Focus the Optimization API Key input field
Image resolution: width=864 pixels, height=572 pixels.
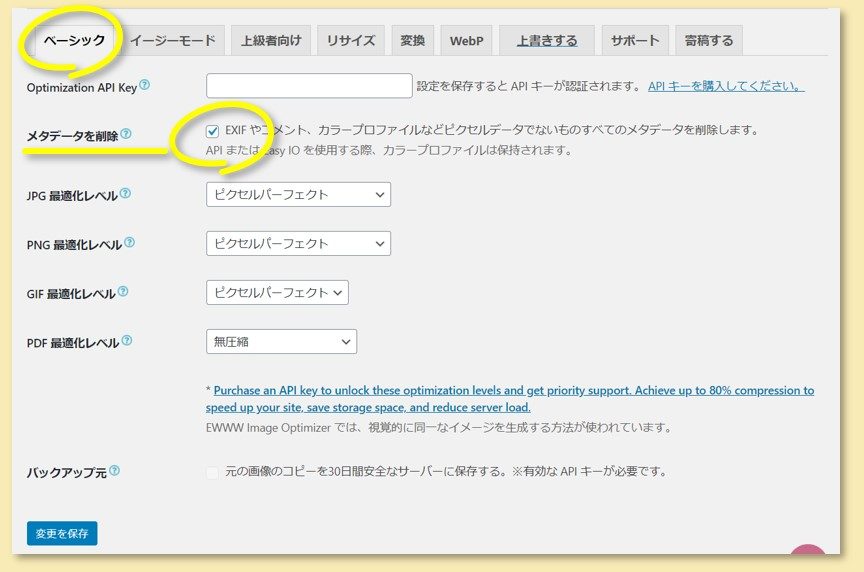click(x=309, y=86)
